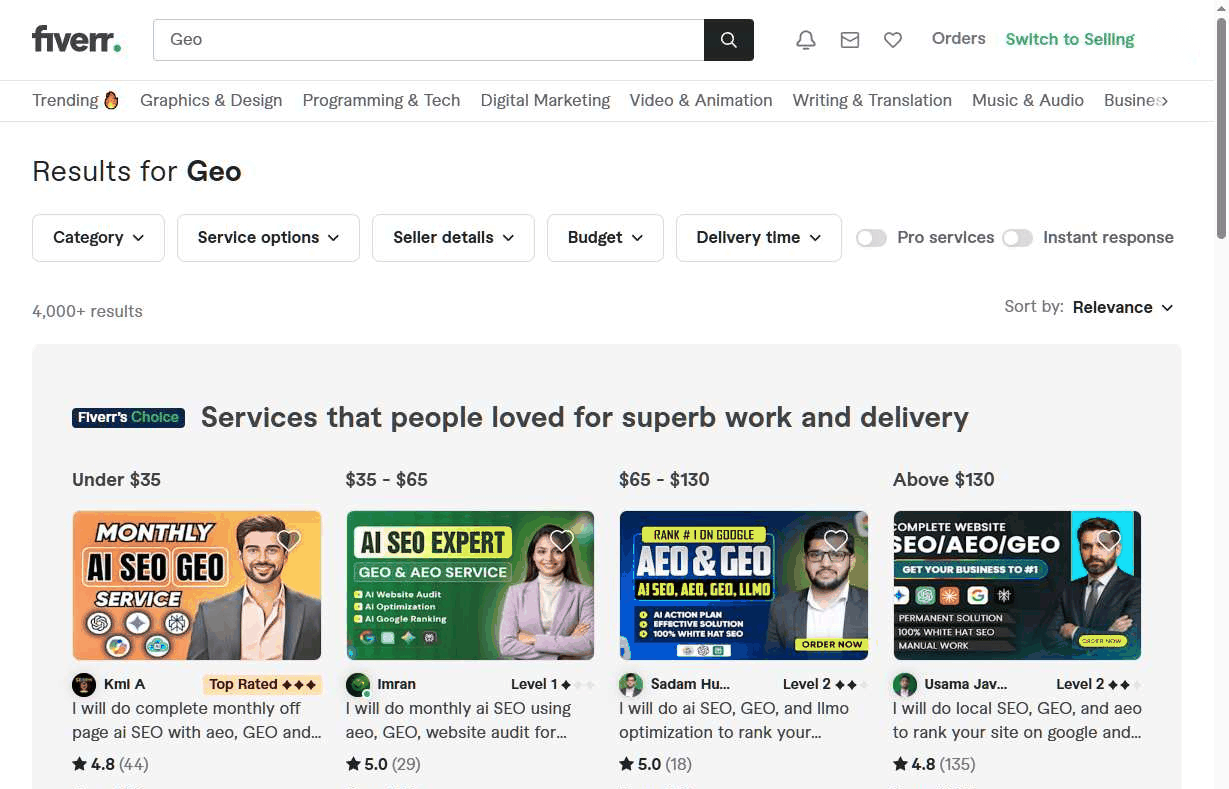Open Usama Jav's profile avatar
The height and width of the screenshot is (789, 1229).
pos(905,684)
